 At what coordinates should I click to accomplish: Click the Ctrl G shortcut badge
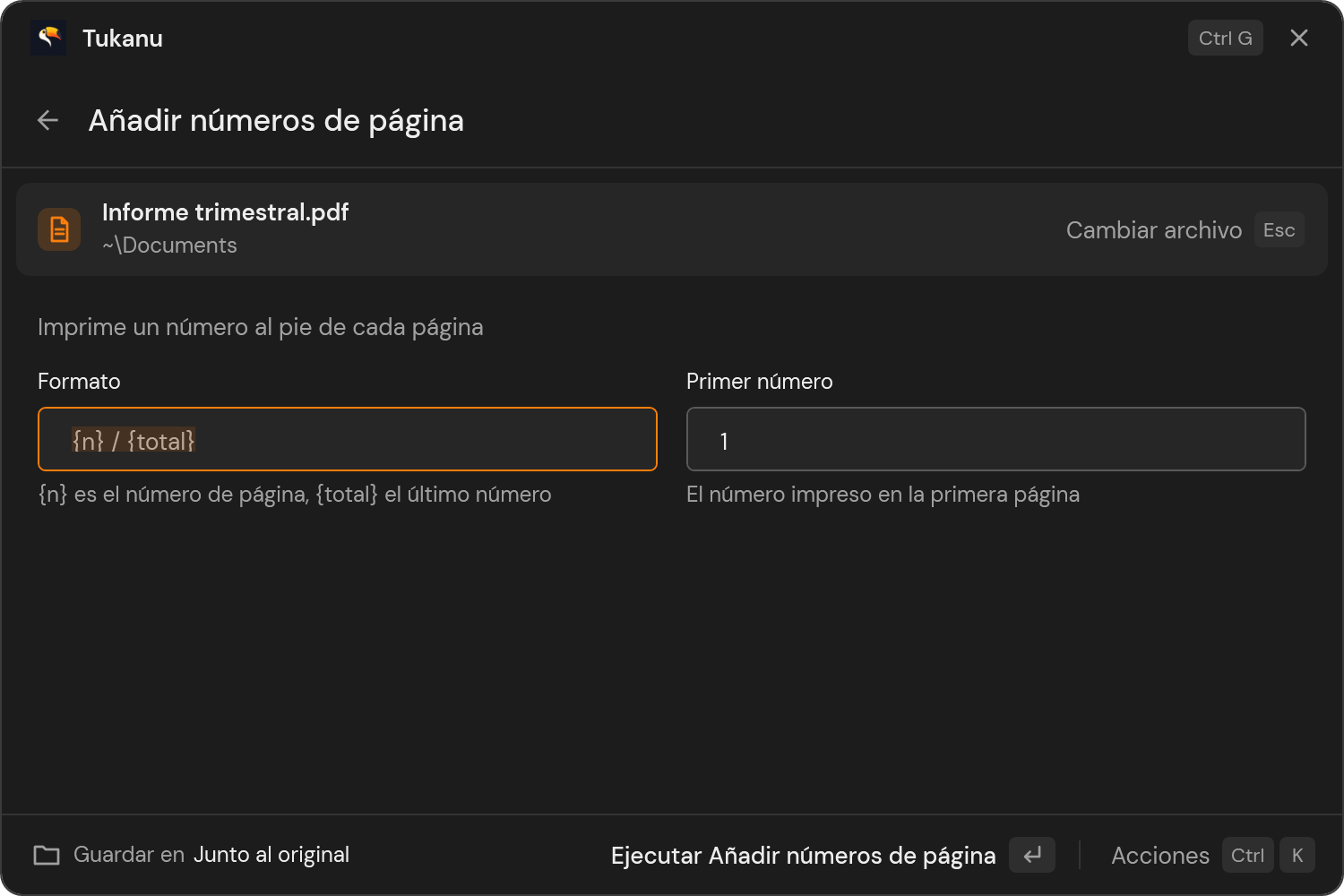coord(1226,38)
